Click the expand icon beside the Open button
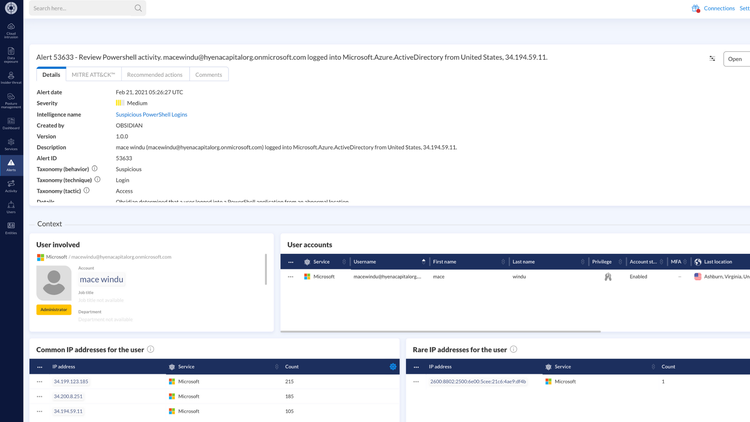 click(712, 58)
